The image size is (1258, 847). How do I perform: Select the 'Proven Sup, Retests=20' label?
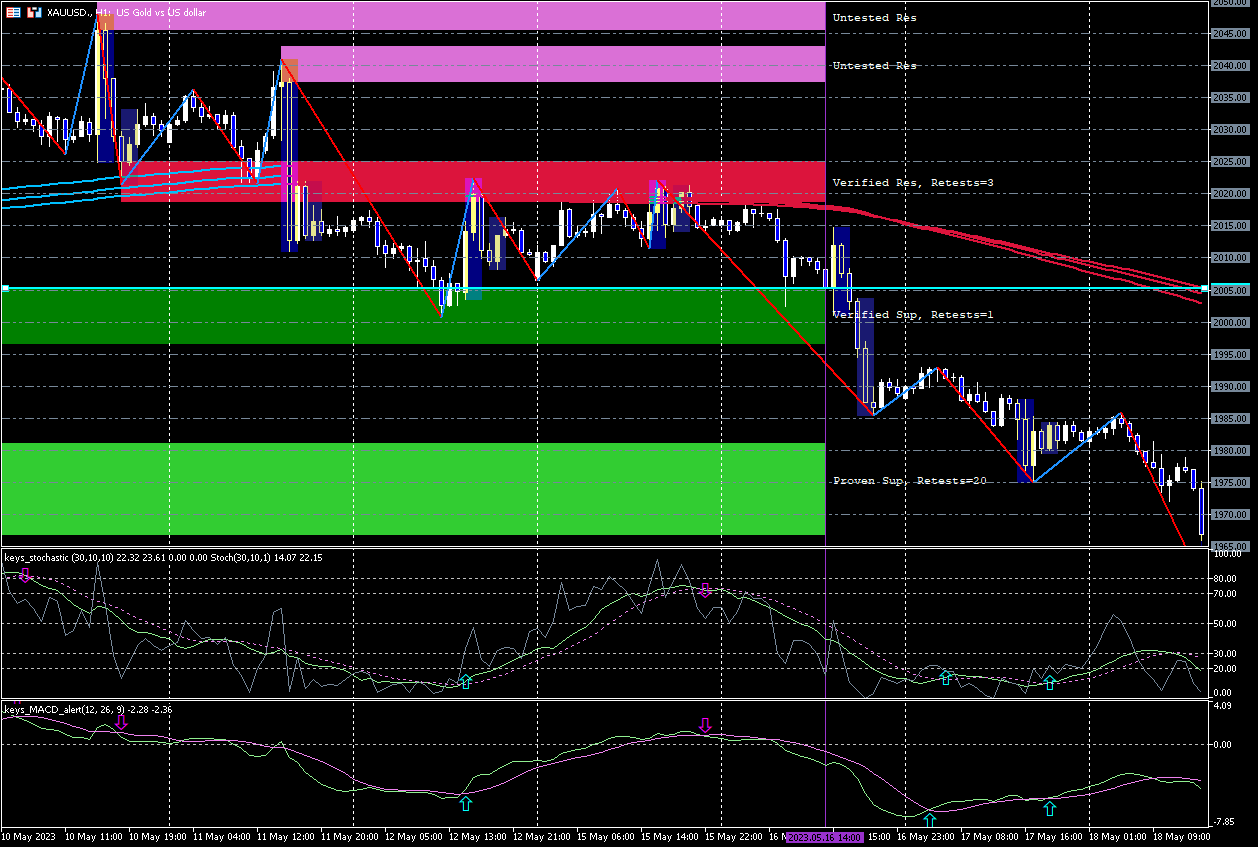(909, 481)
